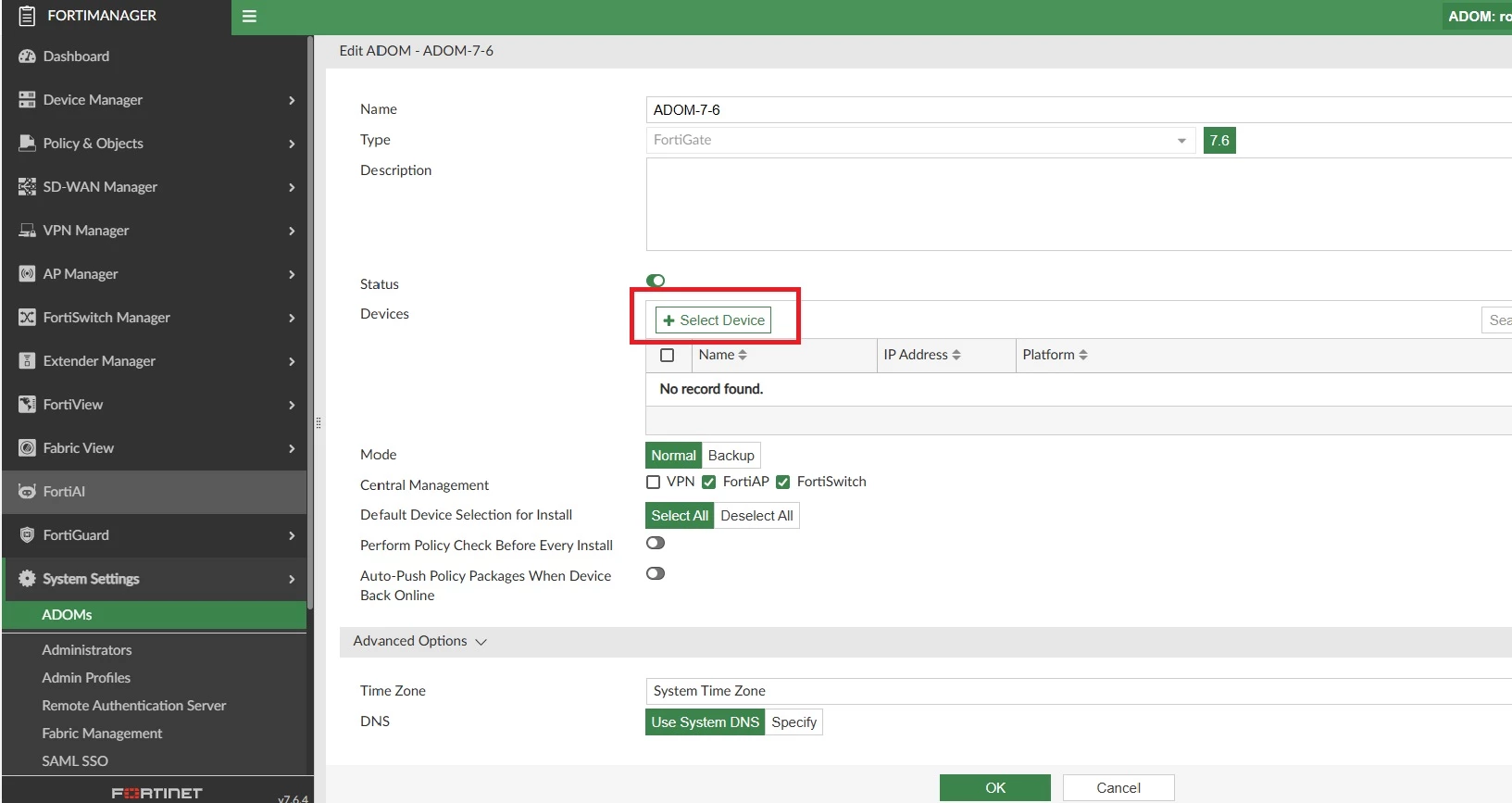Enable VPN central management checkbox
1512x803 pixels.
pos(654,482)
